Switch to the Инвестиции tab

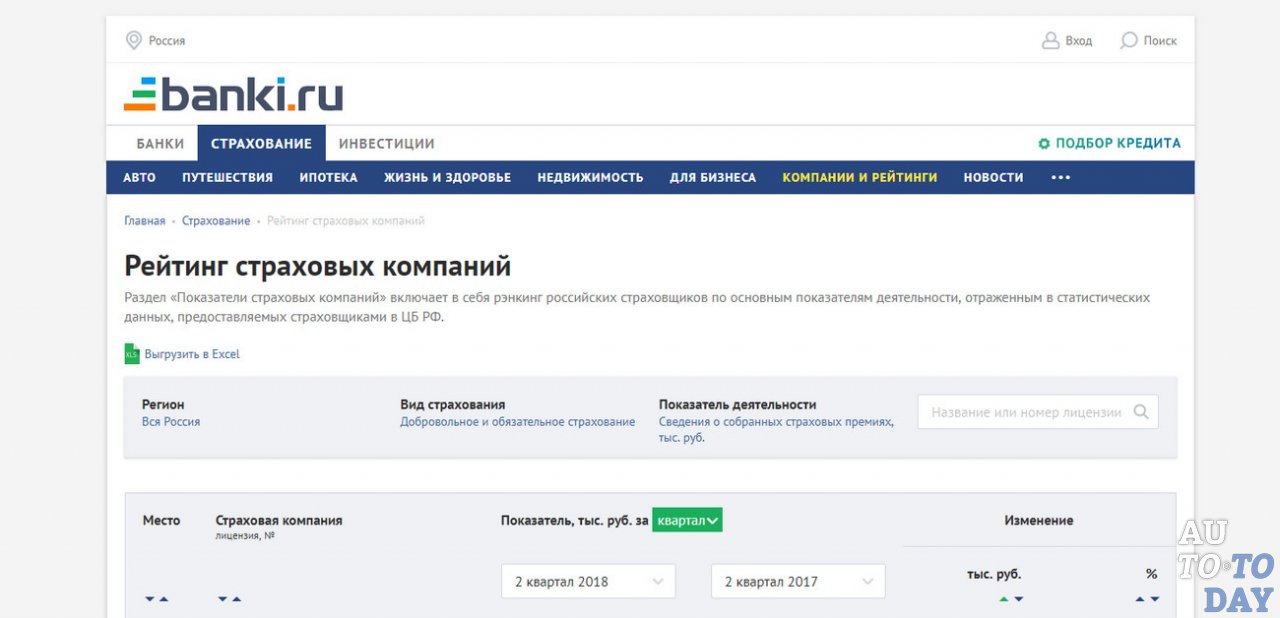[386, 144]
